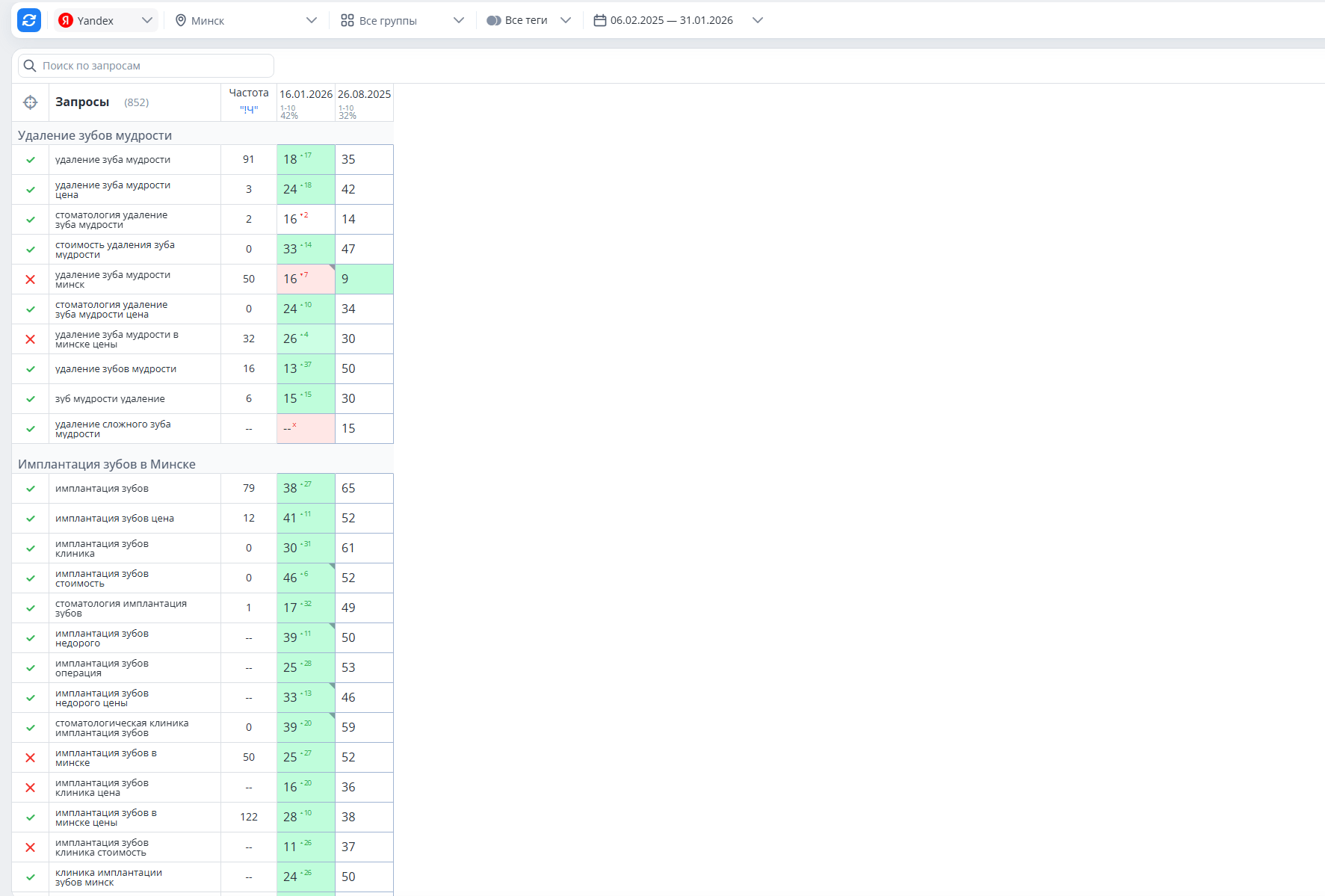
Task: Click the frequency value 91
Action: coord(249,160)
